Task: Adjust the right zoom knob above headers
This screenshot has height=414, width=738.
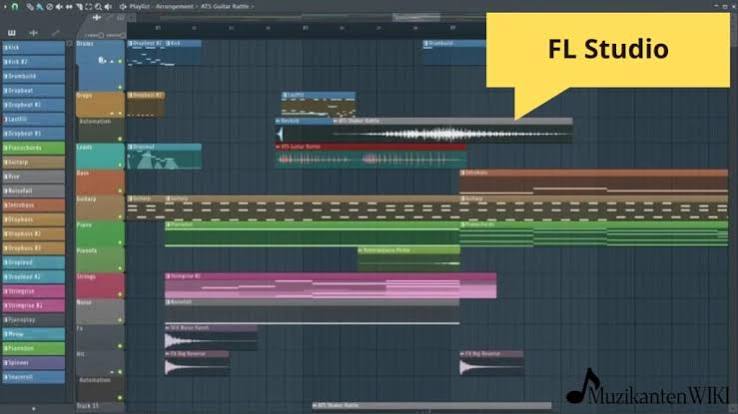Action: pyautogui.click(x=123, y=35)
